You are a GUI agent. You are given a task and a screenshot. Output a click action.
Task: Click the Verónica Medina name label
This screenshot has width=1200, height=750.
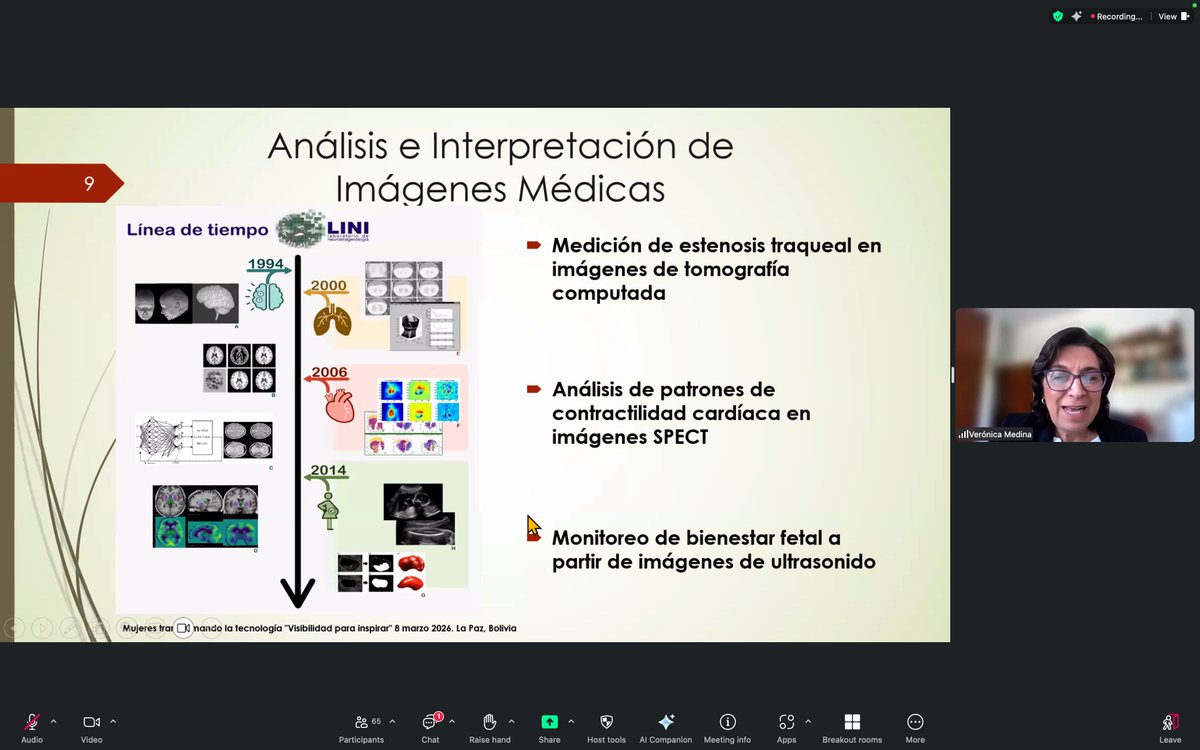pos(995,434)
